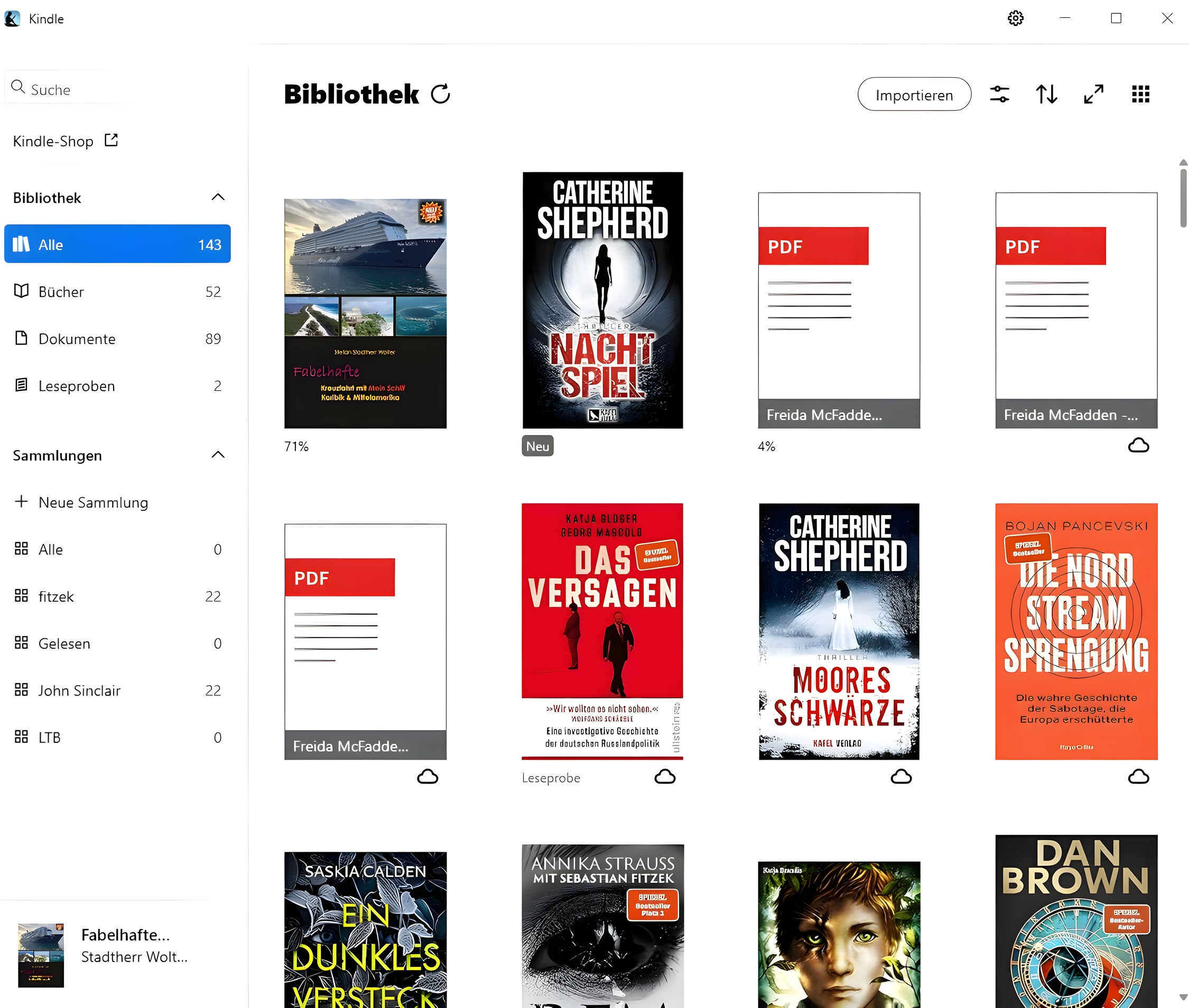Click the Gelesen collection icon
The width and height of the screenshot is (1189, 1008).
click(21, 642)
